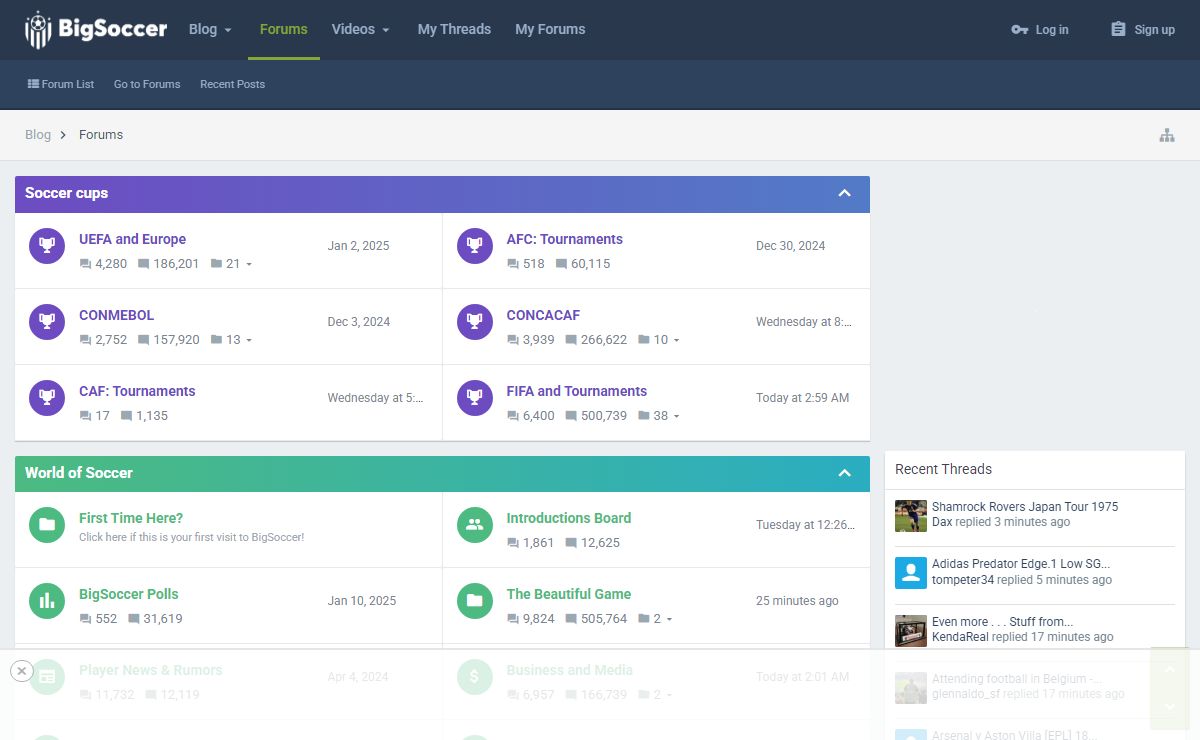Open the AFC: Tournaments forum
1200x740 pixels.
(x=565, y=239)
